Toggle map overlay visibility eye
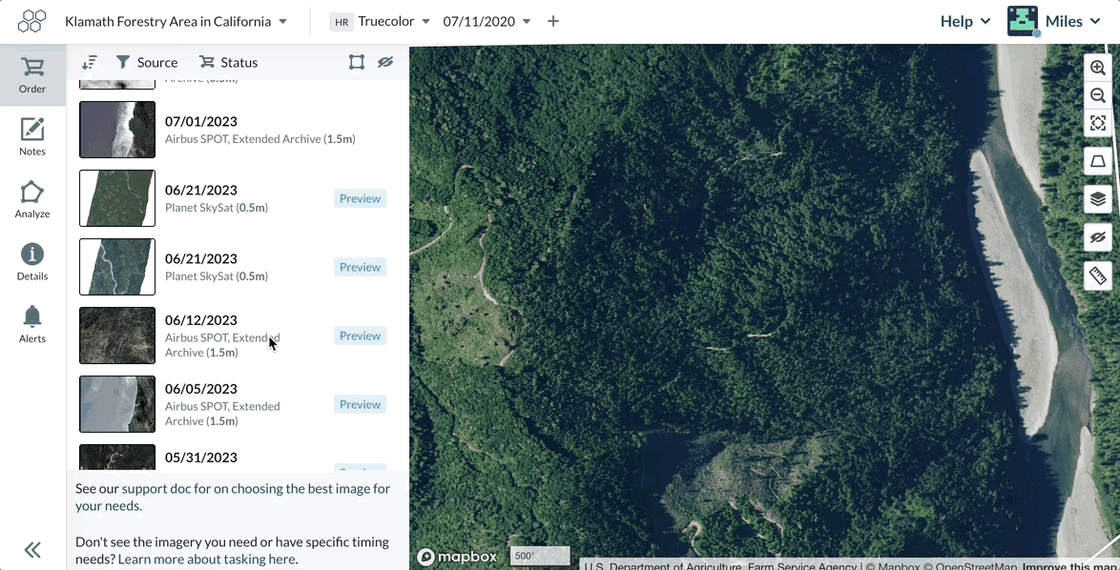Viewport: 1120px width, 570px height. (x=1098, y=237)
